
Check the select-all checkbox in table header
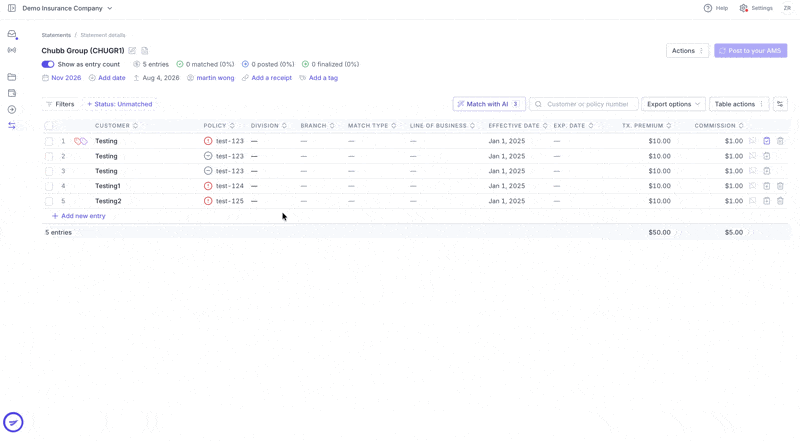pyautogui.click(x=49, y=126)
